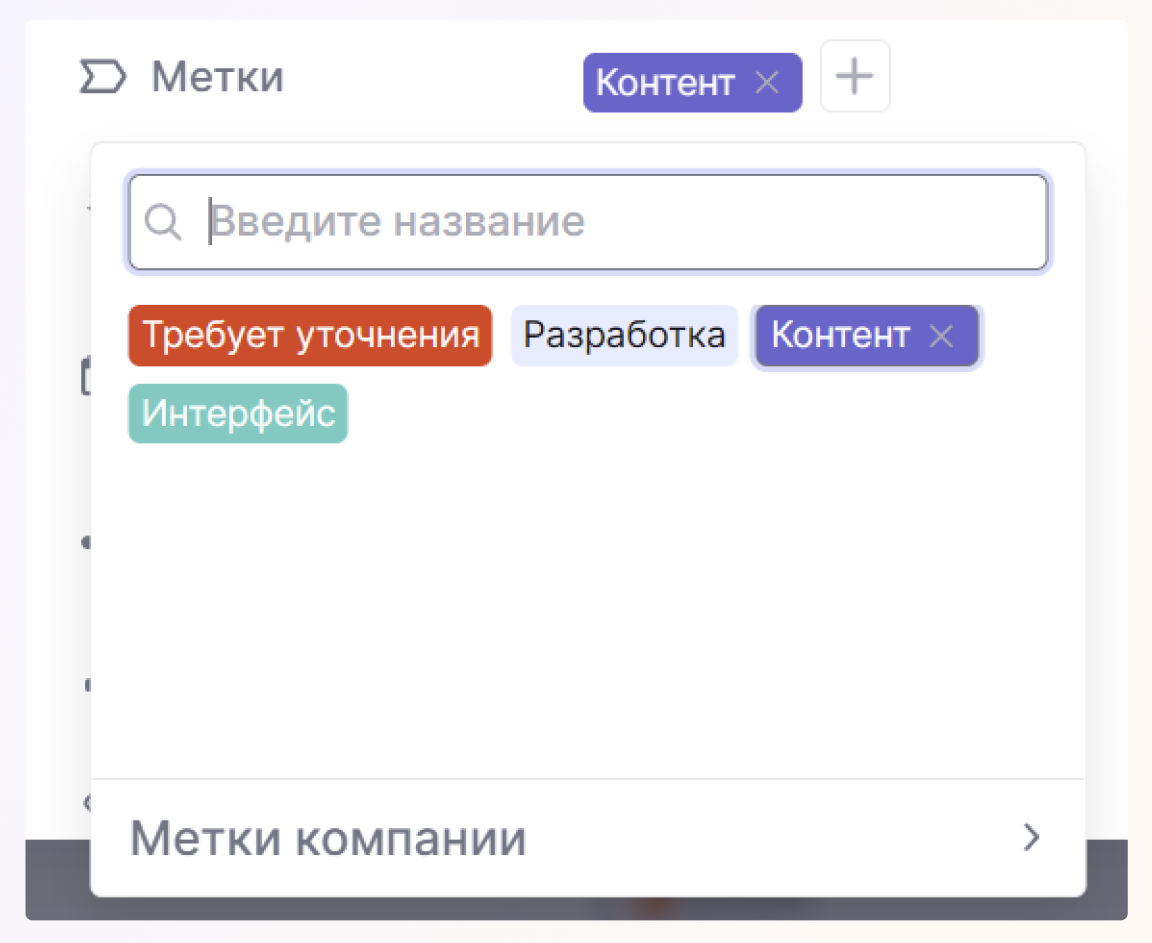Click the Метки field title text

[x=217, y=77]
